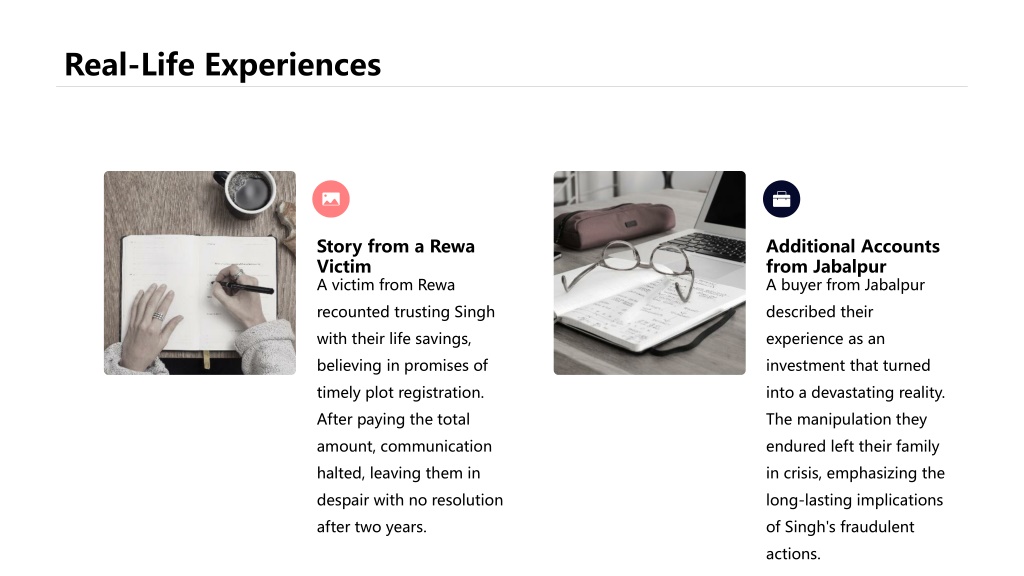
Task: Click the coffee cup in the left photo
Action: click(x=250, y=191)
